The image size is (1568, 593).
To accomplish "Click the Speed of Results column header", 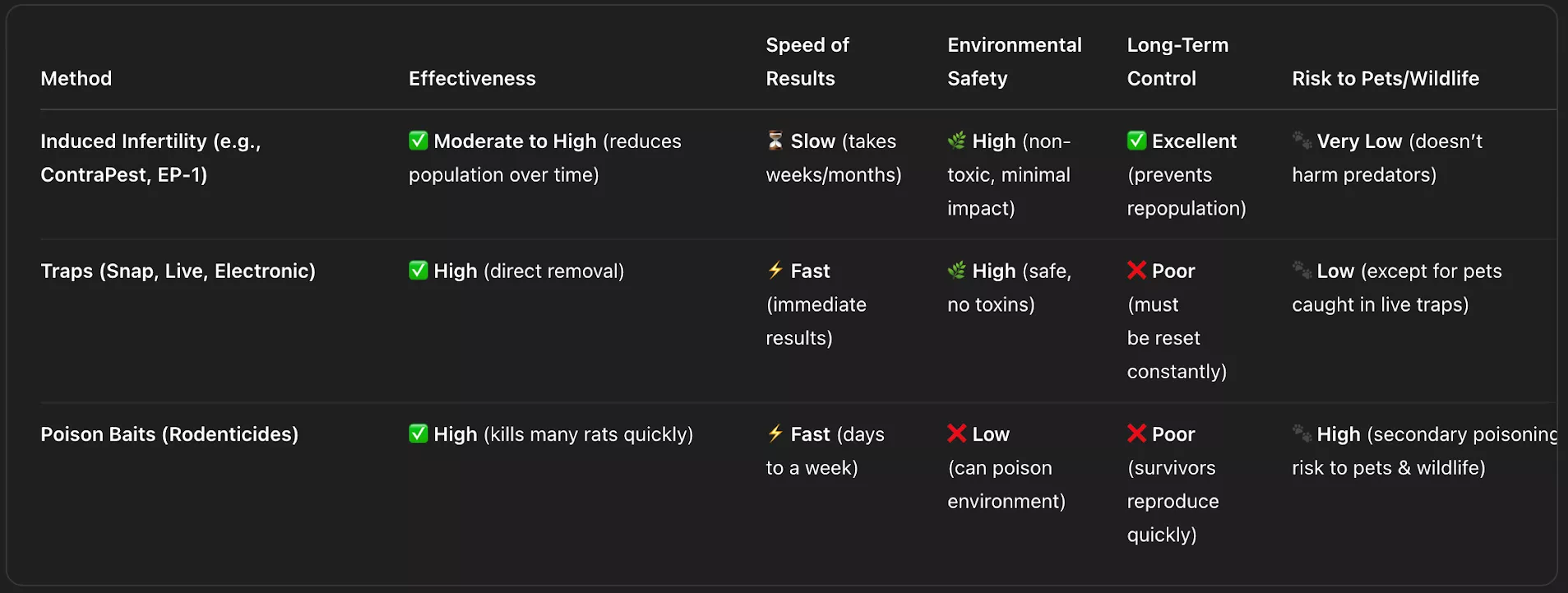I will point(807,62).
